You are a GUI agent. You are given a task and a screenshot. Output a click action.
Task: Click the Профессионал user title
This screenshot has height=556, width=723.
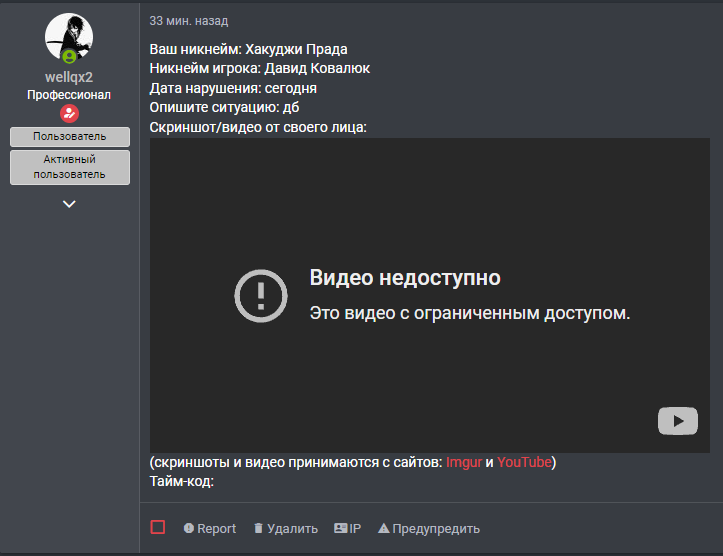click(x=69, y=95)
